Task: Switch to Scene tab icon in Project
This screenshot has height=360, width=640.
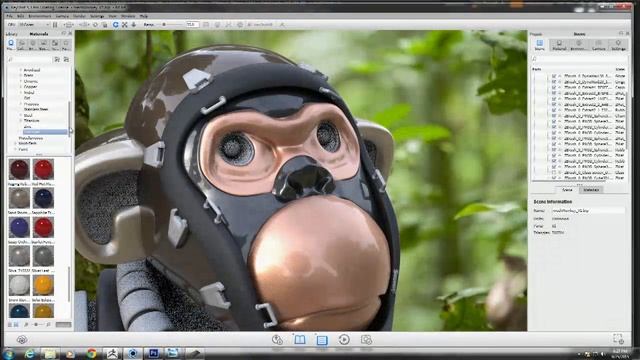Action: pyautogui.click(x=540, y=45)
